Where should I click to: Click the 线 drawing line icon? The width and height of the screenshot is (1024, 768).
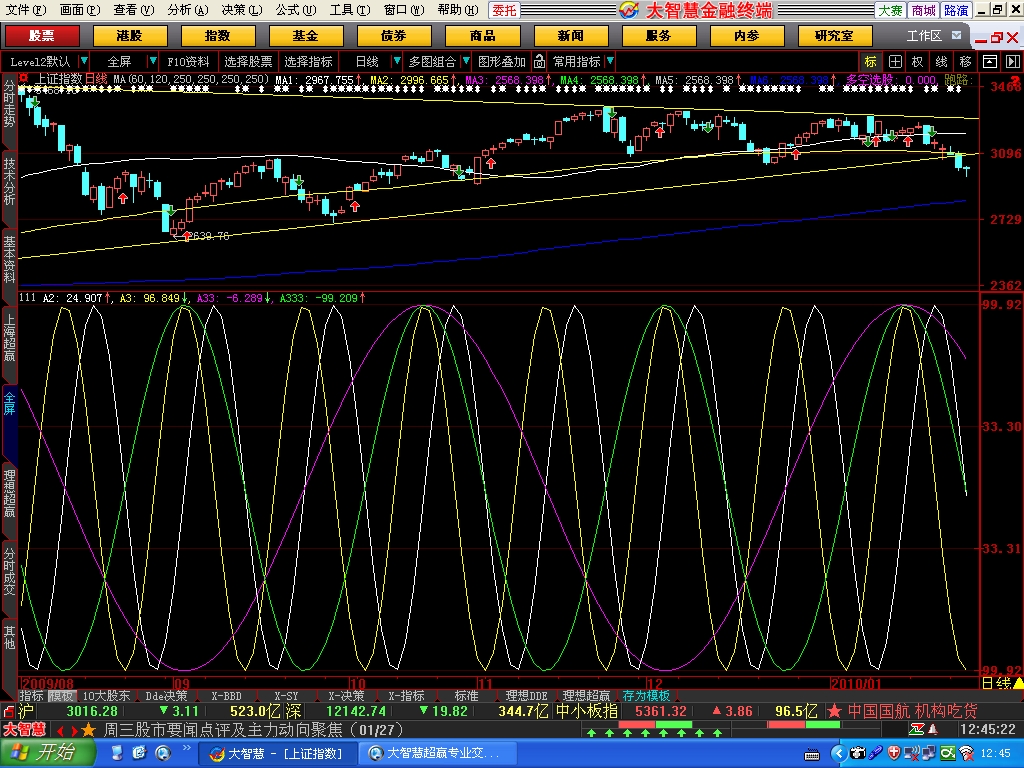(941, 61)
